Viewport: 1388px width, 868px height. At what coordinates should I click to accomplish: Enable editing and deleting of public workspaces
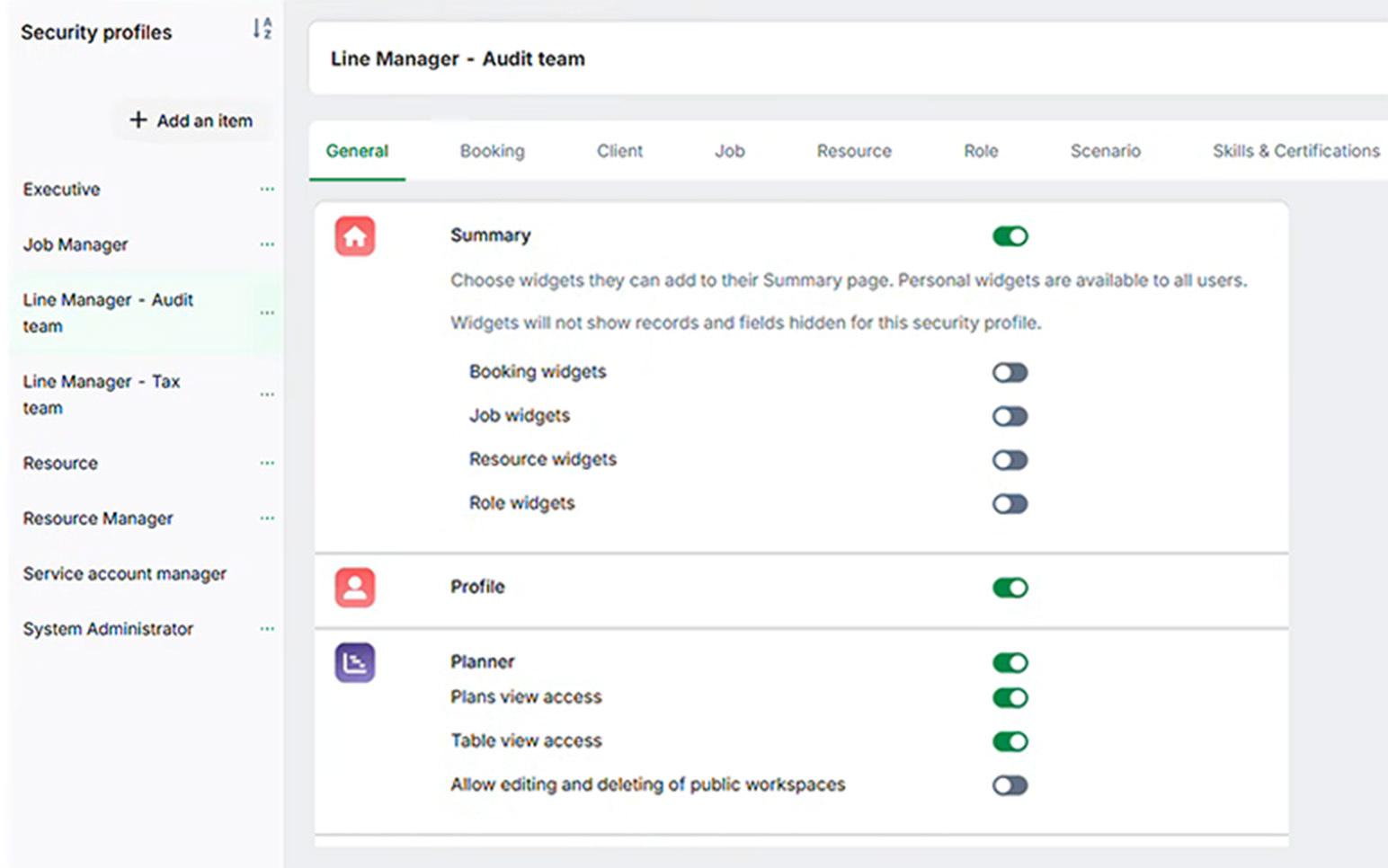pyautogui.click(x=1010, y=785)
